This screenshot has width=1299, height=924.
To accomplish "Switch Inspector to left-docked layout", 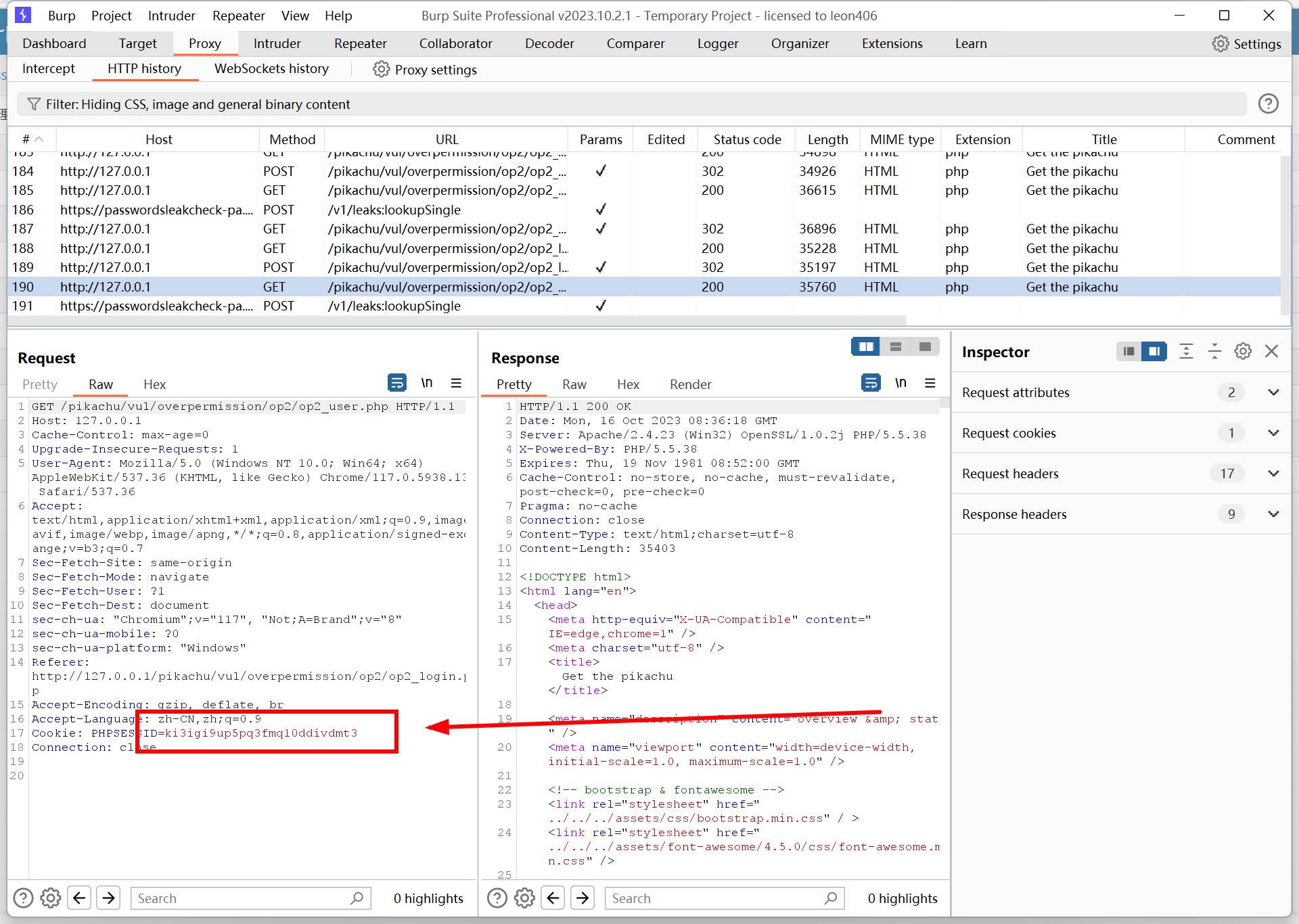I will click(1129, 351).
